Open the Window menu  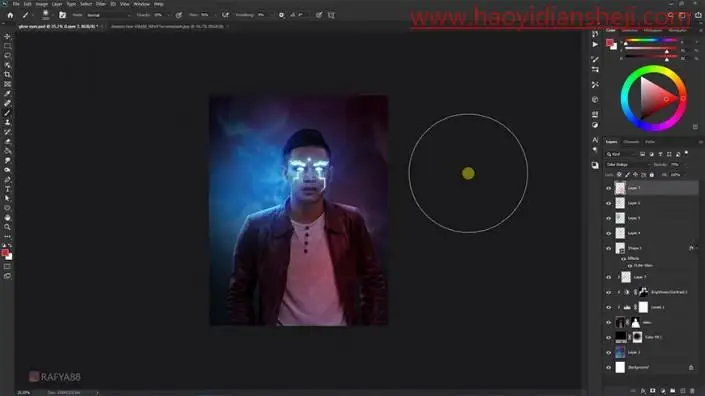141,4
